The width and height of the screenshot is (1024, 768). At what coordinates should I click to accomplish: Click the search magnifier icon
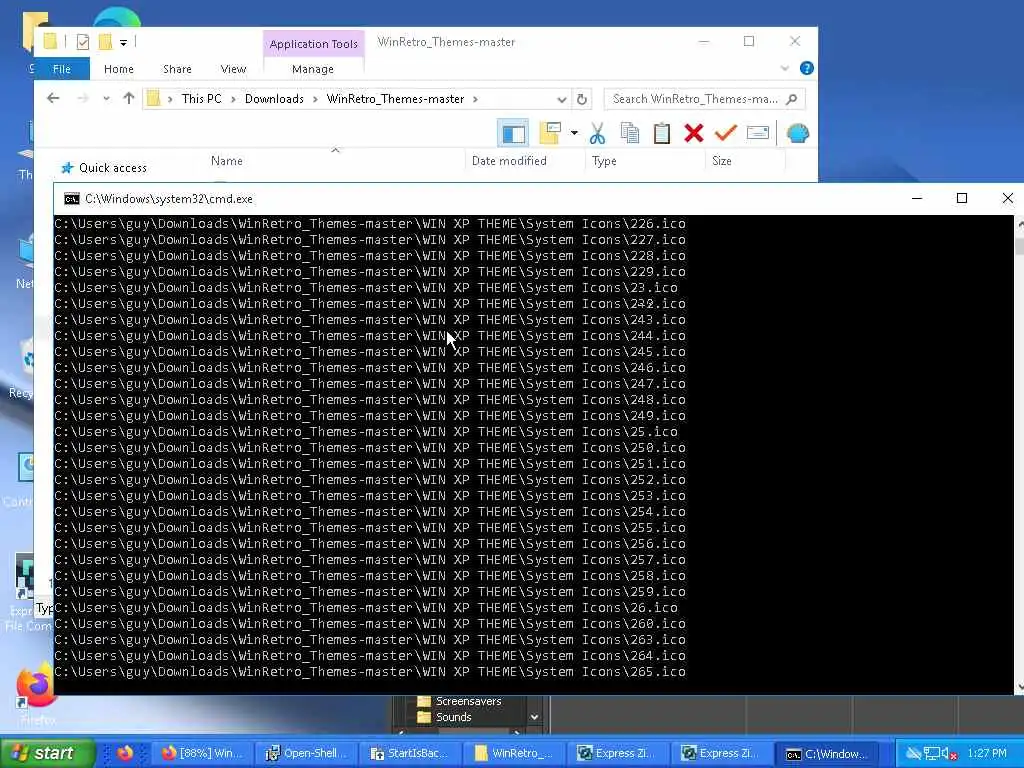[792, 99]
